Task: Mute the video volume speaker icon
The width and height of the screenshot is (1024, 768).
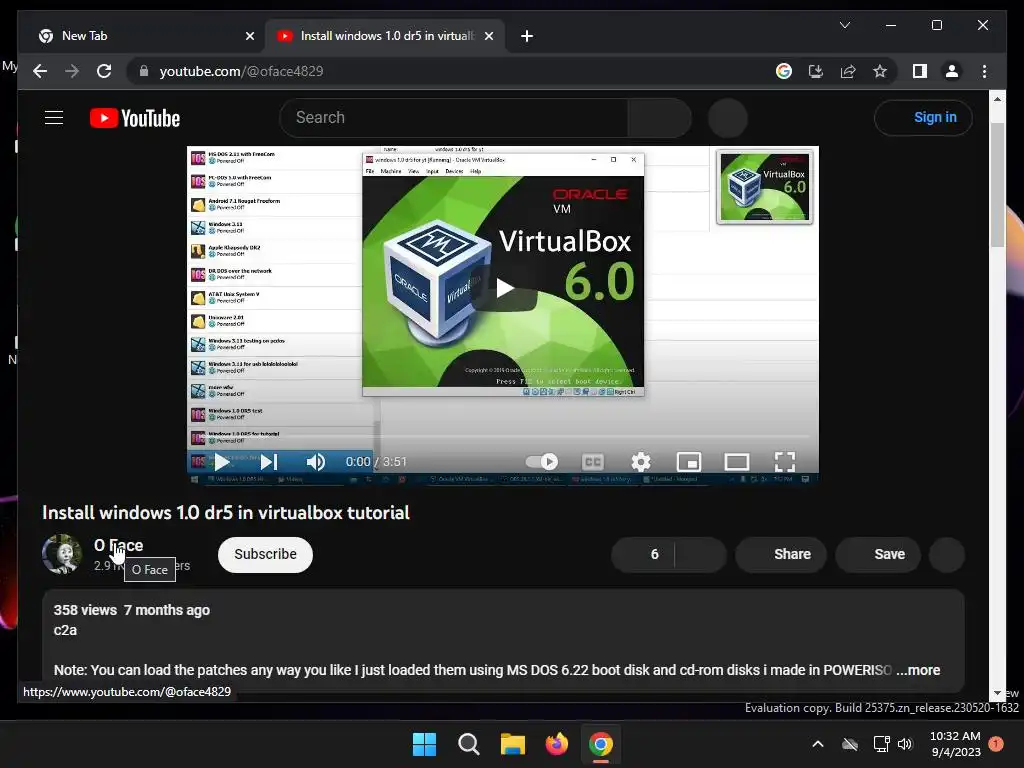Action: pyautogui.click(x=315, y=462)
